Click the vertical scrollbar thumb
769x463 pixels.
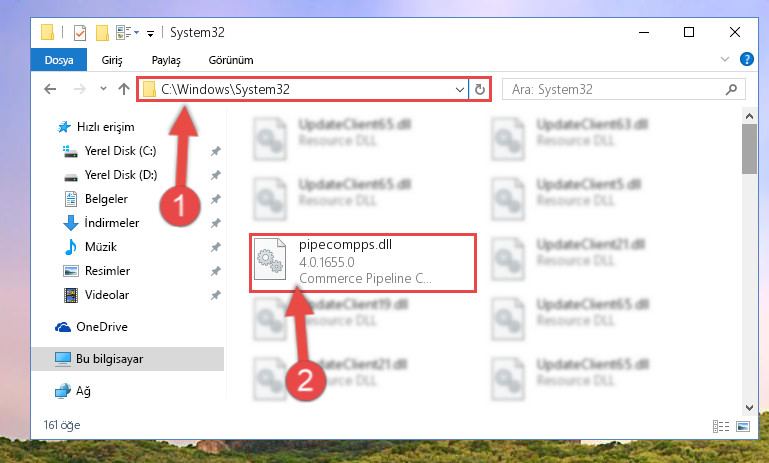(x=749, y=149)
